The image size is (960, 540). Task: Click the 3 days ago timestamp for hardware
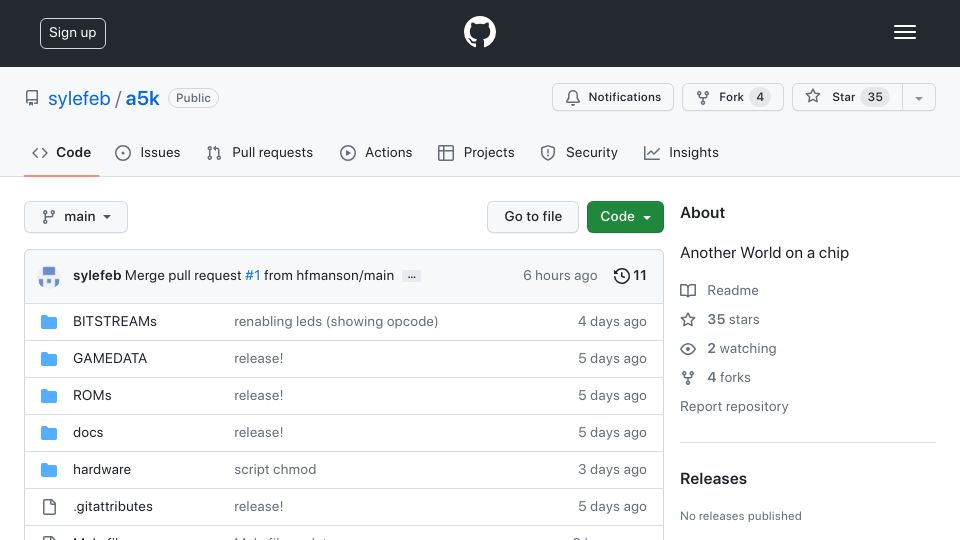(612, 470)
